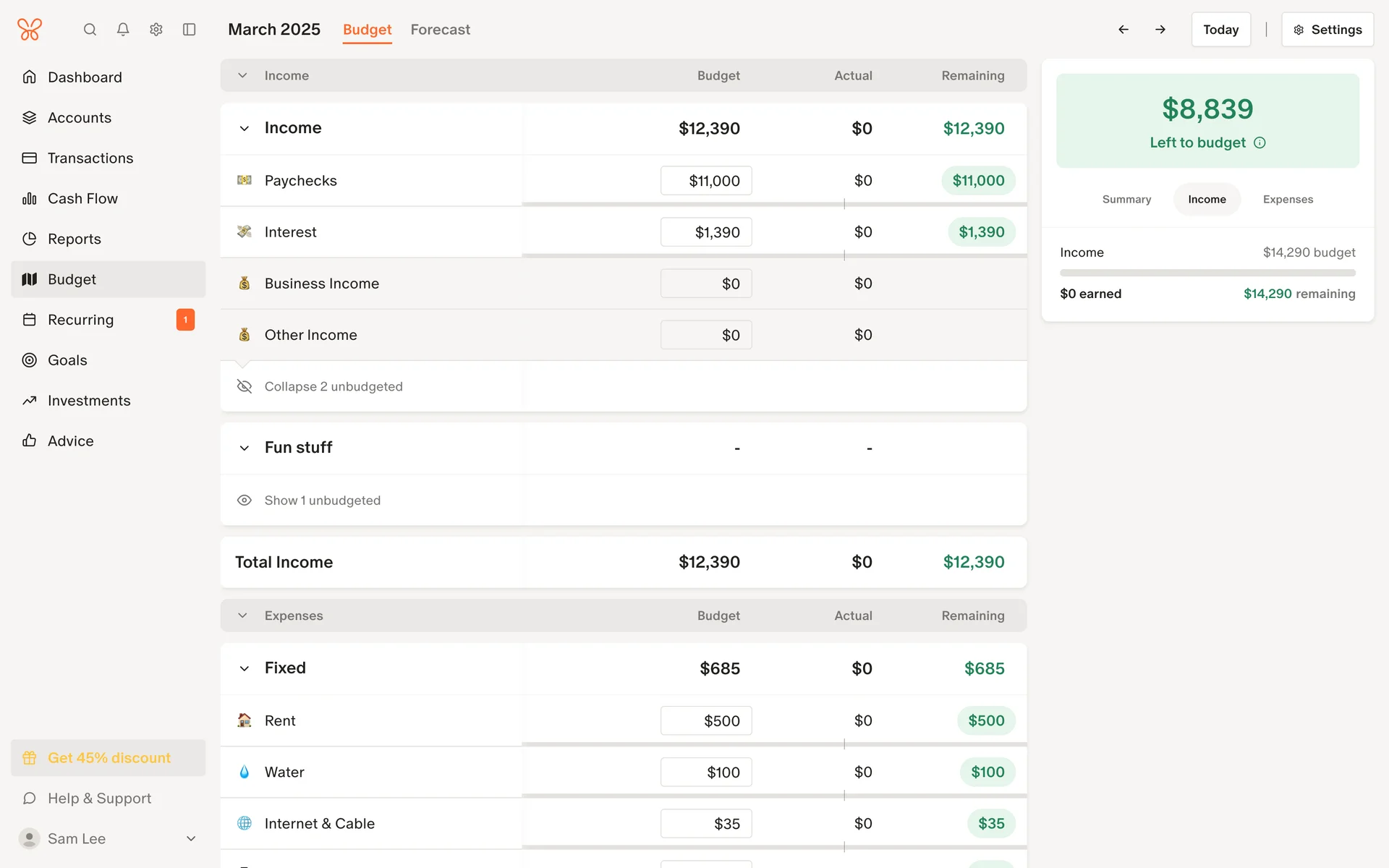Open the Cash Flow page
This screenshot has width=1389, height=868.
pos(82,198)
